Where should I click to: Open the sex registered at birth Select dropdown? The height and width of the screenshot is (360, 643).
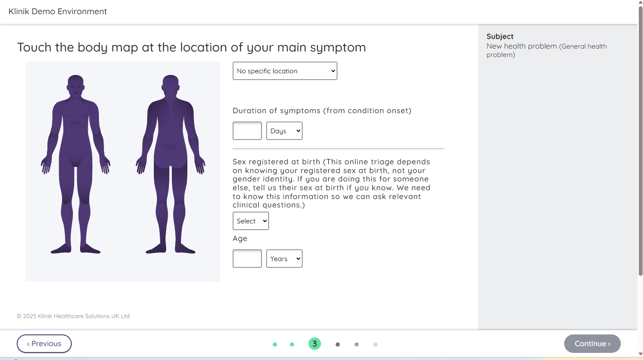(251, 221)
